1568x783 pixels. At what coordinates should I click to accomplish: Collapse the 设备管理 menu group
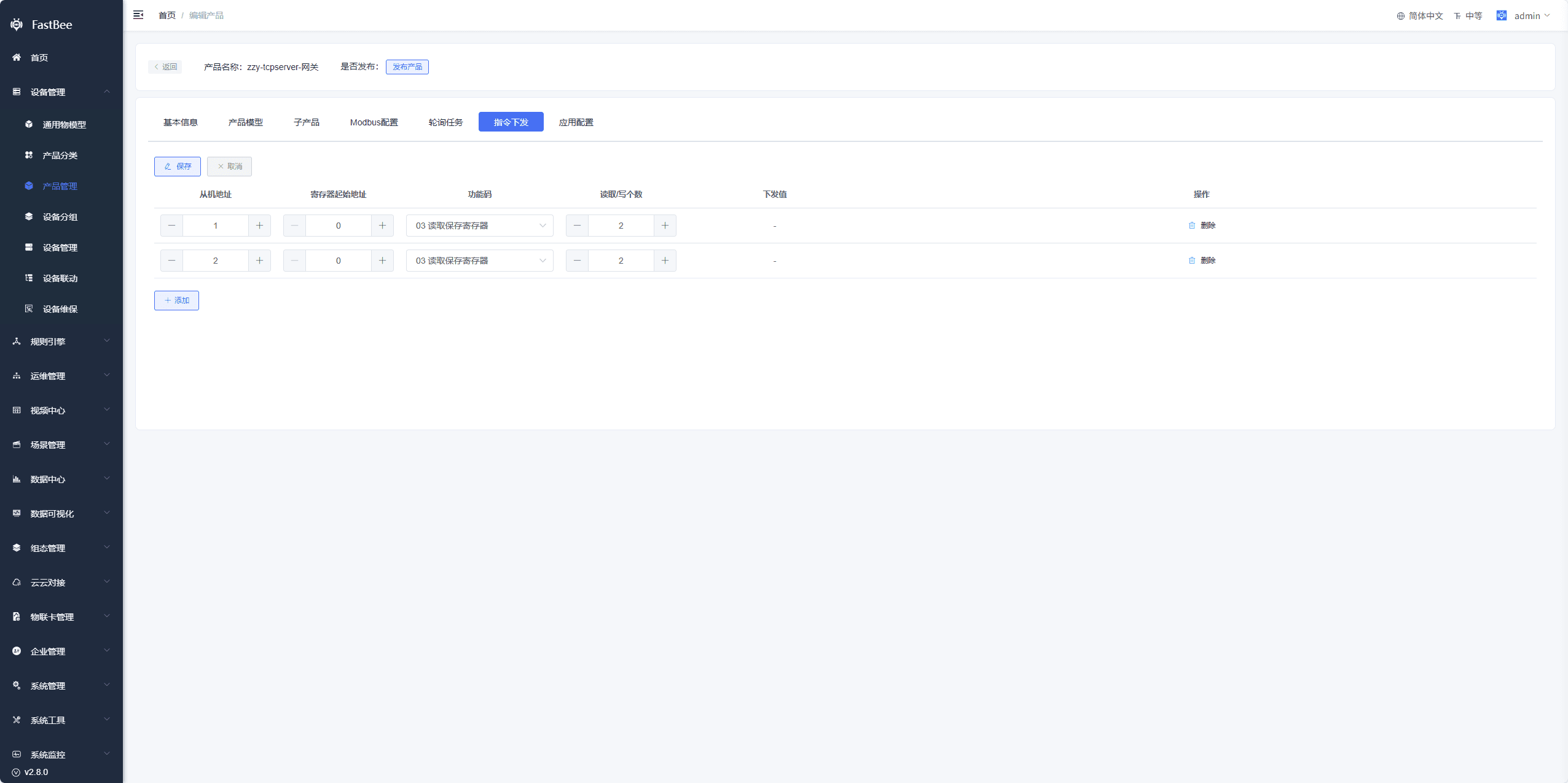click(61, 92)
